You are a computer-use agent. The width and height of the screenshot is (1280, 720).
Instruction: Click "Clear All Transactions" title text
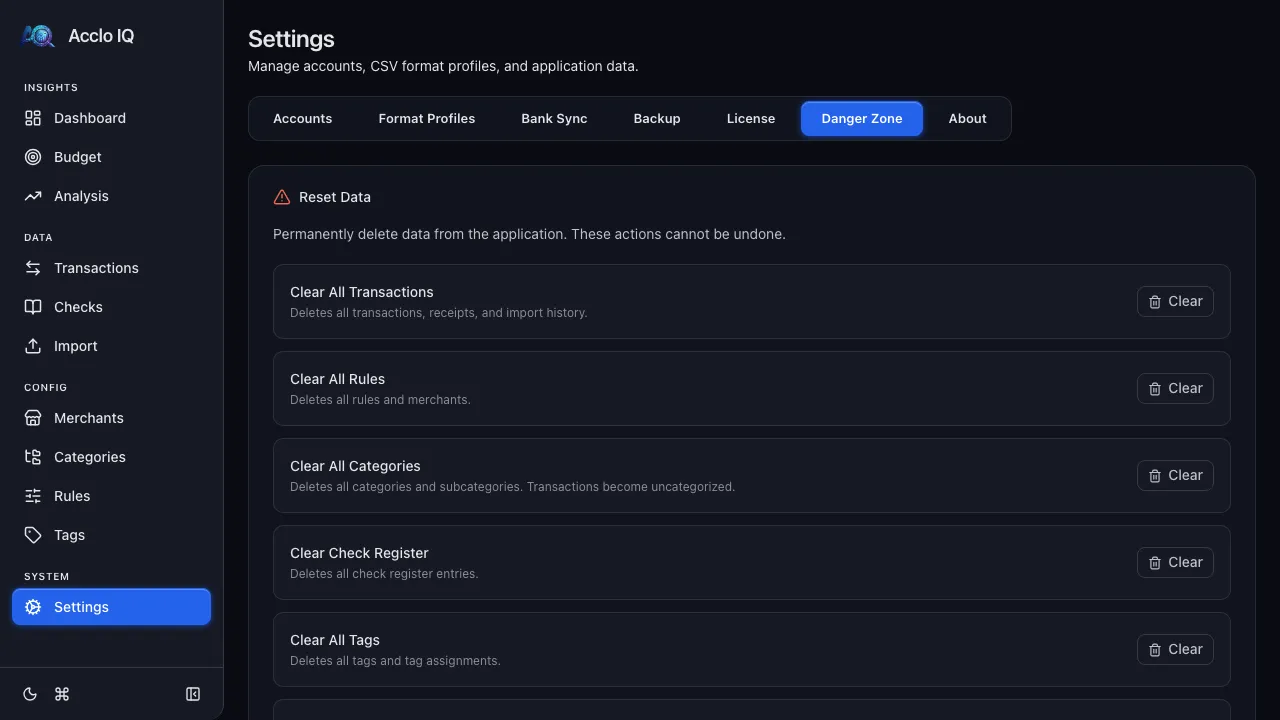click(x=362, y=292)
